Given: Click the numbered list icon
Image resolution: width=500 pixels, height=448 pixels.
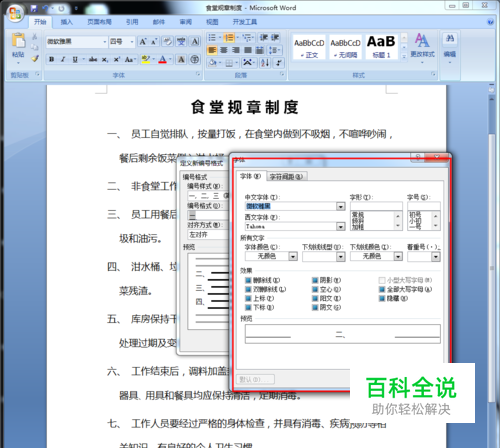Looking at the screenshot, I should point(229,37).
